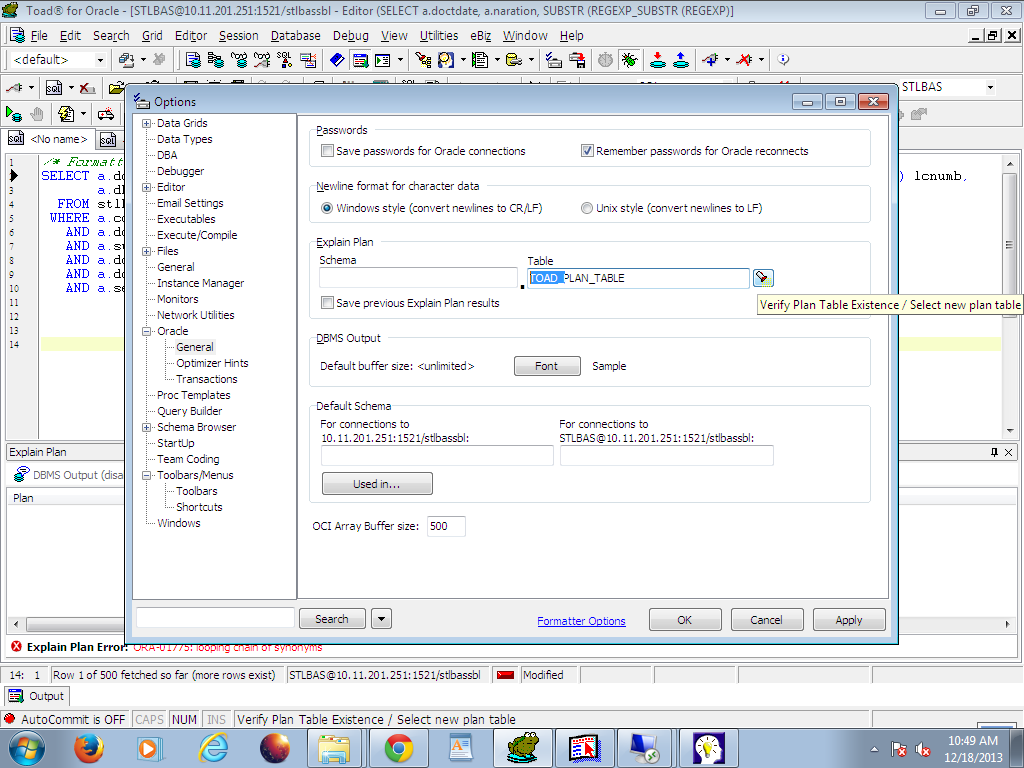This screenshot has height=768, width=1024.
Task: Click the blue book toolbar icon
Action: pyautogui.click(x=337, y=60)
